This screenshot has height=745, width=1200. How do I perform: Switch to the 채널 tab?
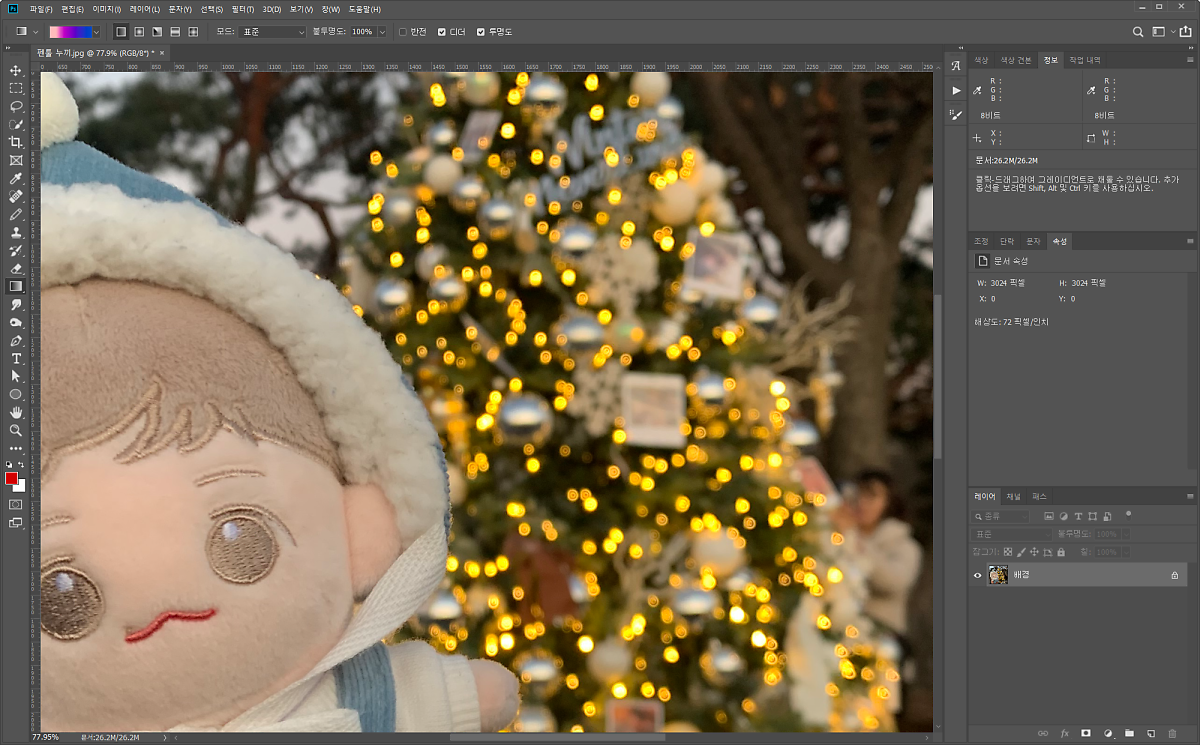[x=1013, y=496]
